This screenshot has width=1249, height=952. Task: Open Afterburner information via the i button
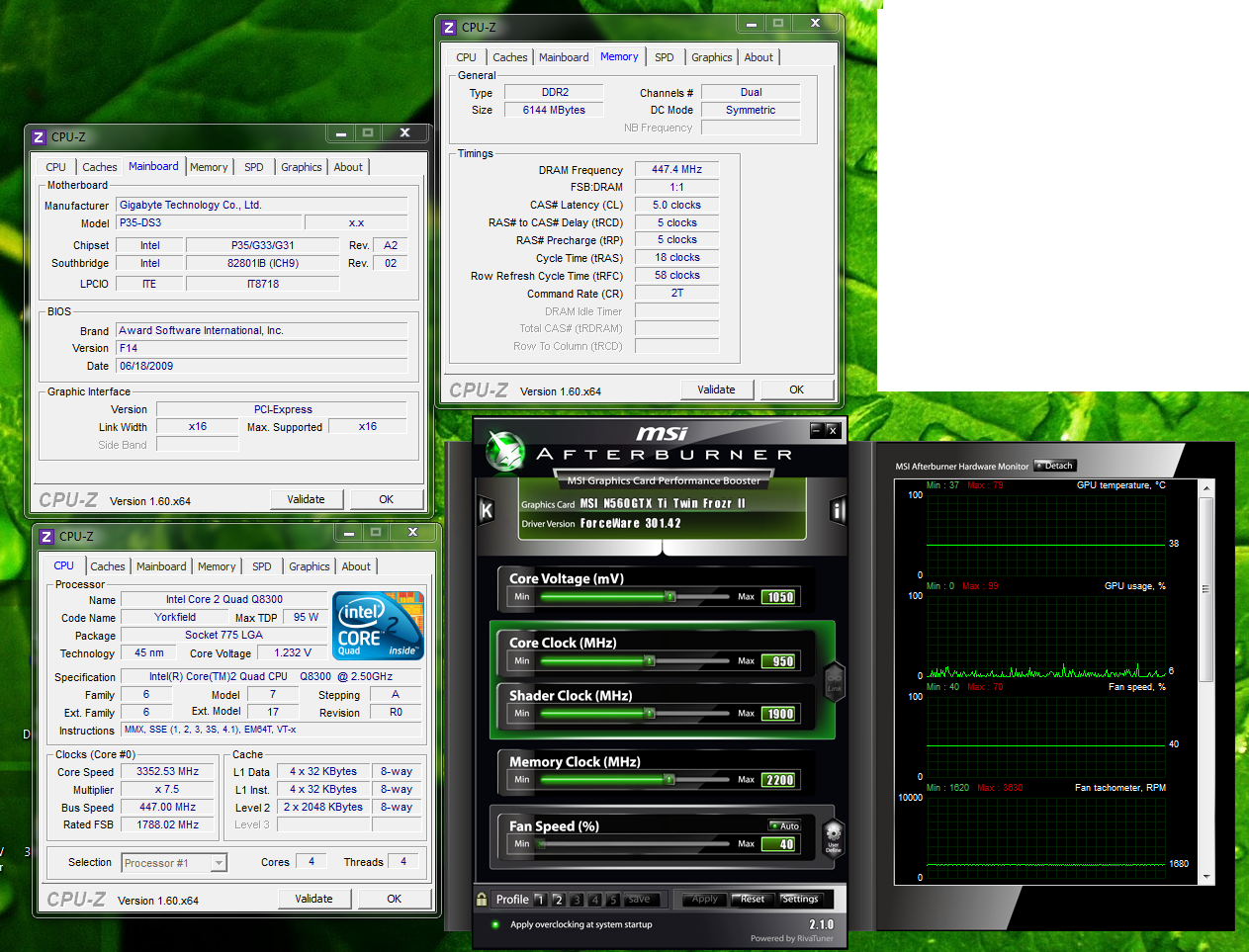839,510
